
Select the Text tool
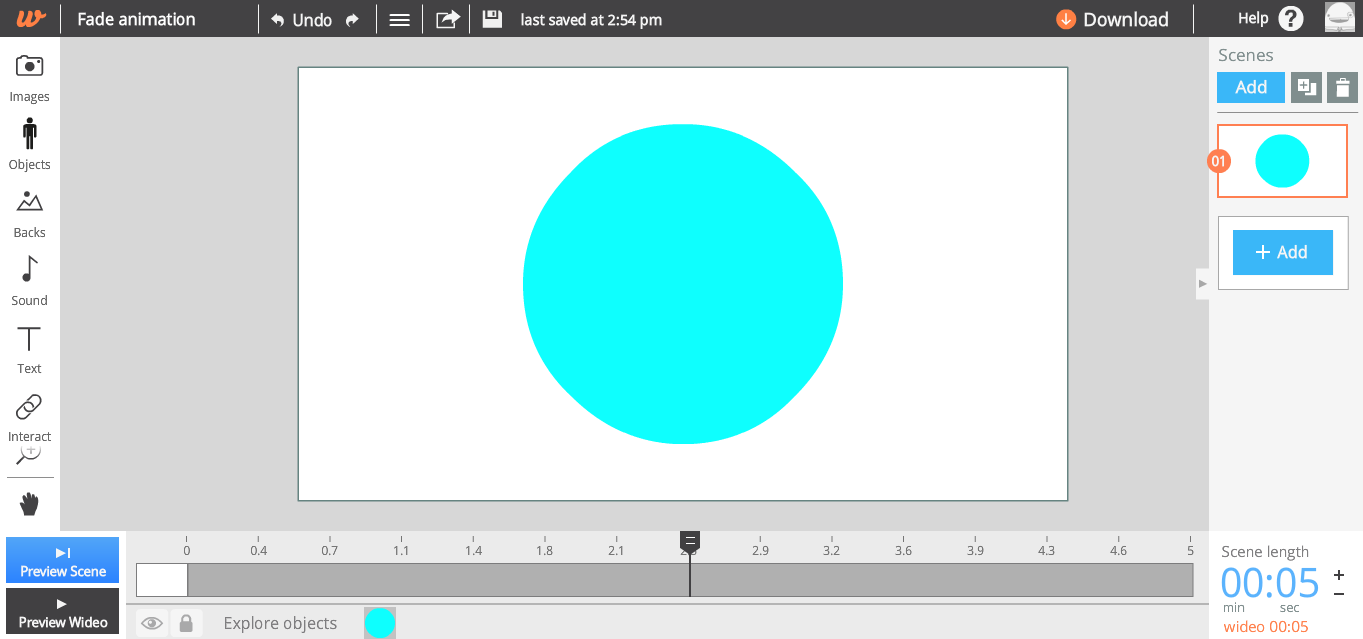tap(29, 349)
